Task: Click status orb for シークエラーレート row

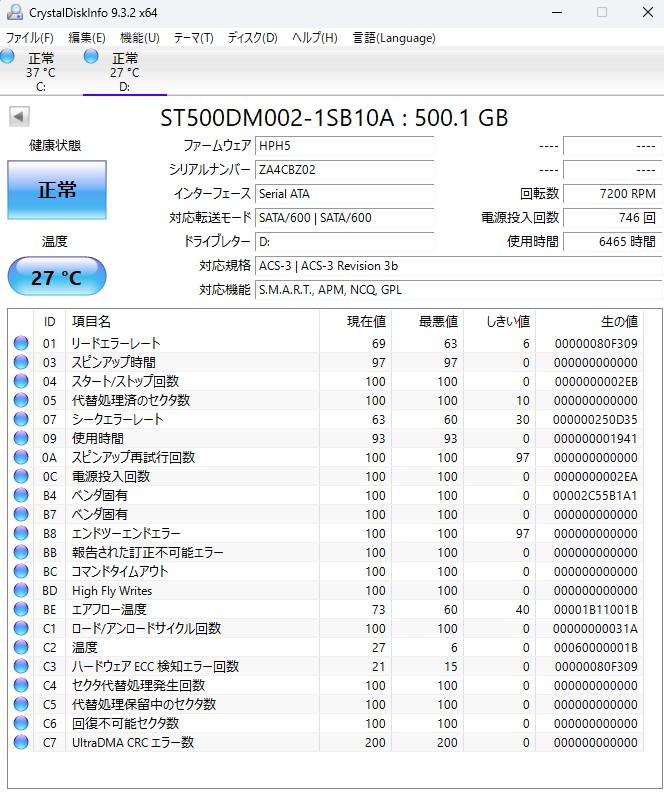Action: tap(21, 419)
